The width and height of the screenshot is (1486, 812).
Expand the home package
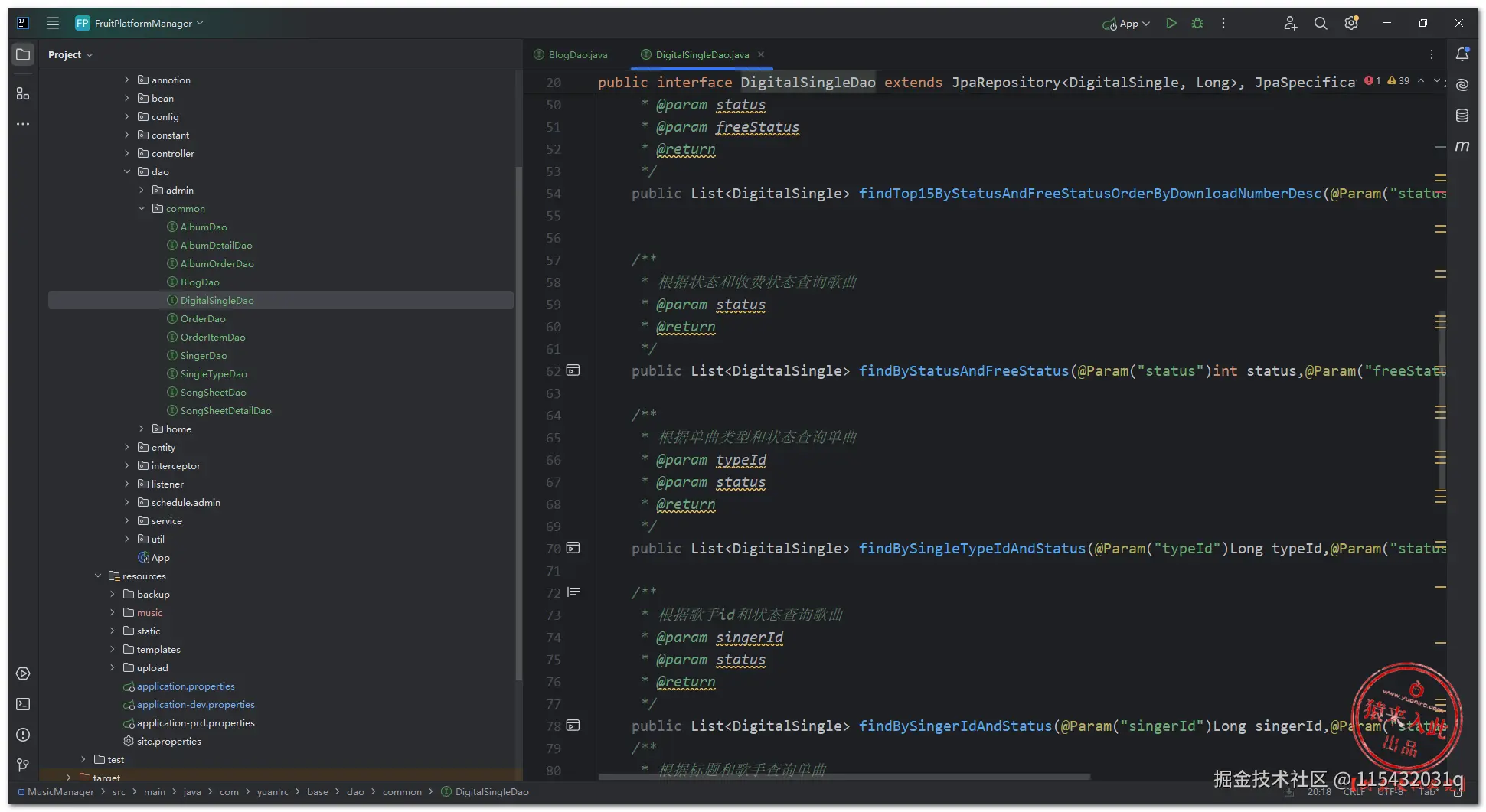click(x=142, y=429)
